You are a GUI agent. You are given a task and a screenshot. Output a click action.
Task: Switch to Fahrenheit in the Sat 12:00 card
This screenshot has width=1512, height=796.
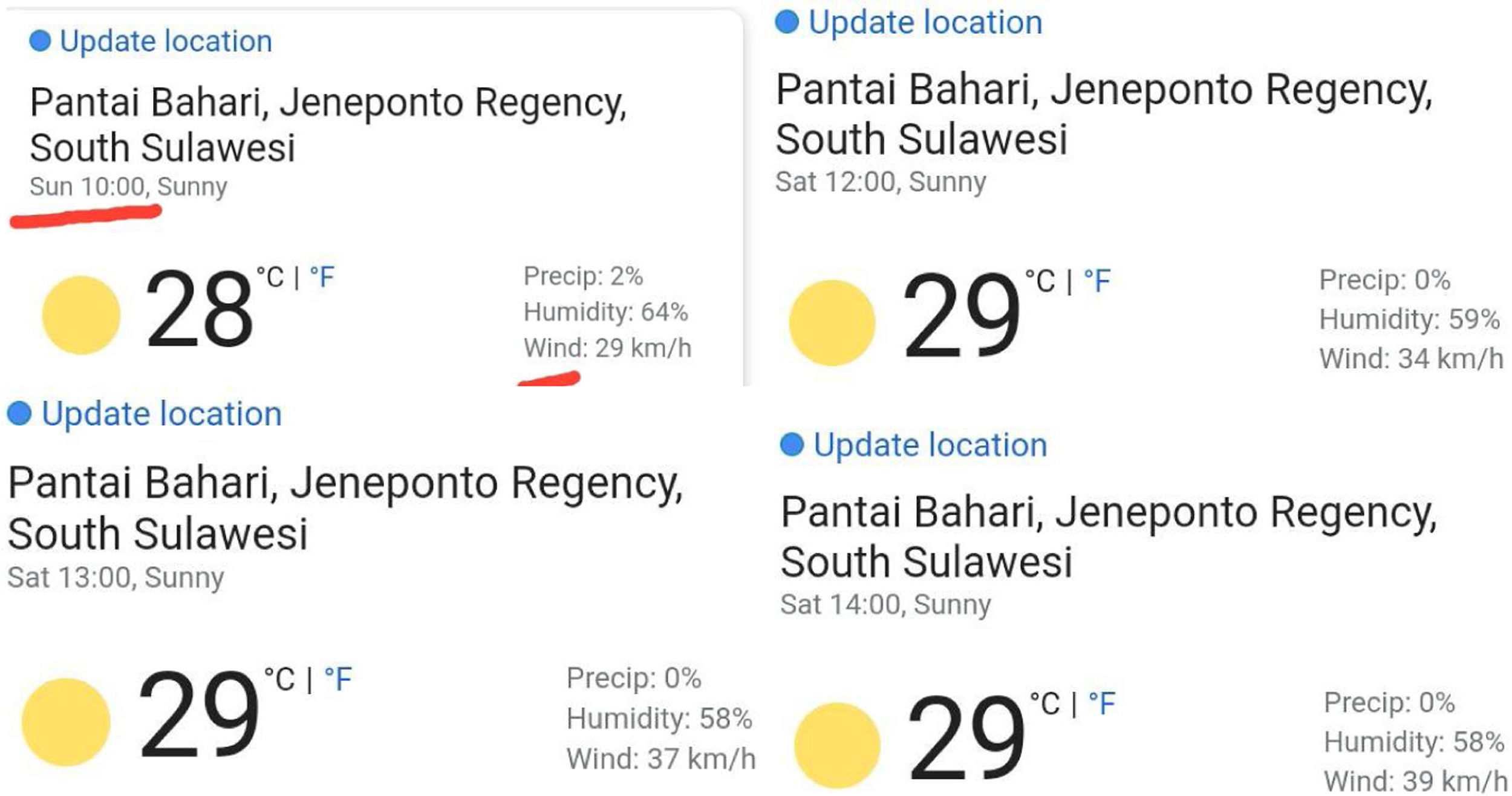coord(1097,281)
